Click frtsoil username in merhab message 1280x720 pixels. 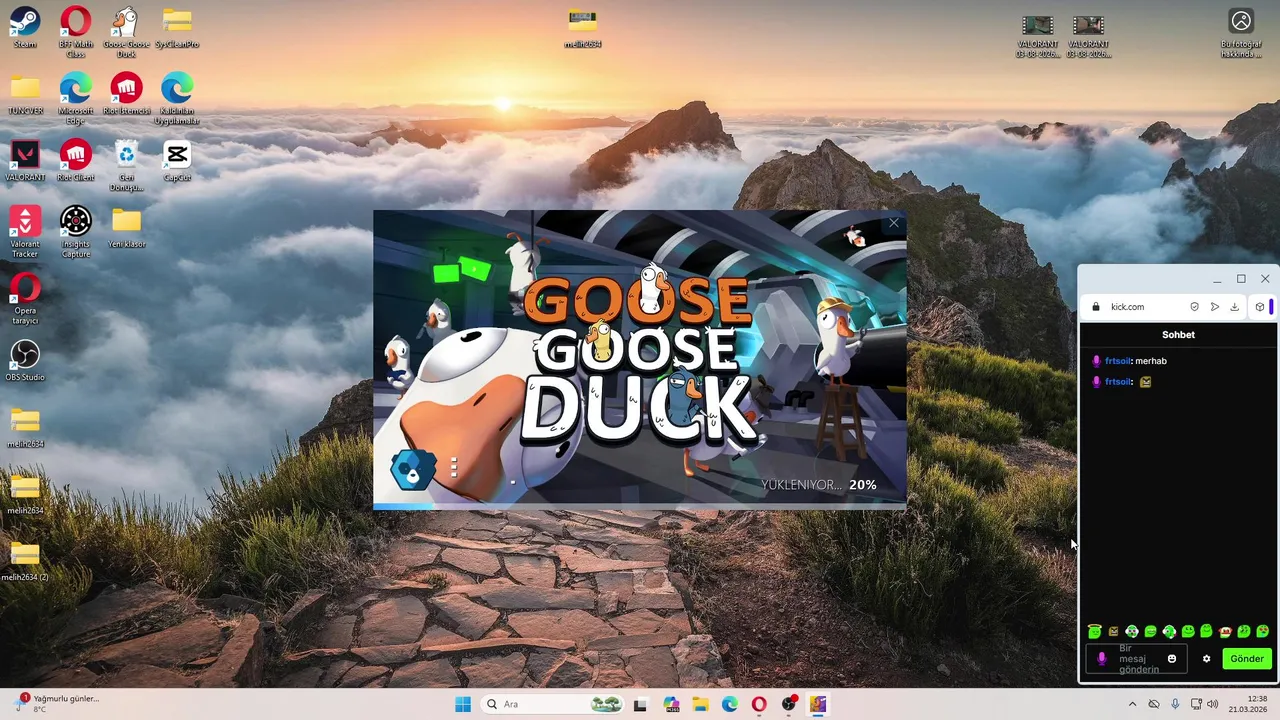click(1118, 361)
